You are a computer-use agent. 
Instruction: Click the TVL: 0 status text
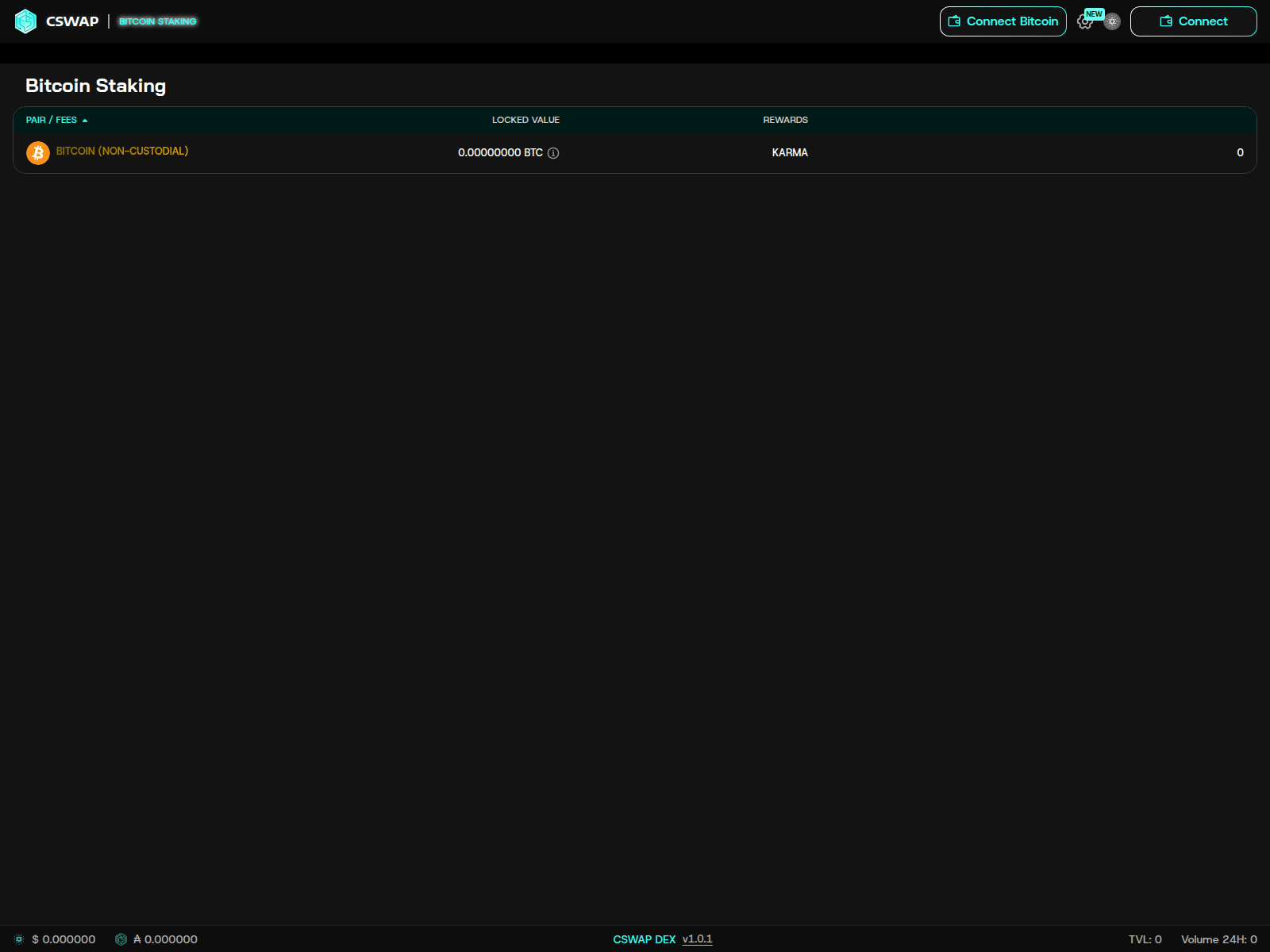point(1145,939)
